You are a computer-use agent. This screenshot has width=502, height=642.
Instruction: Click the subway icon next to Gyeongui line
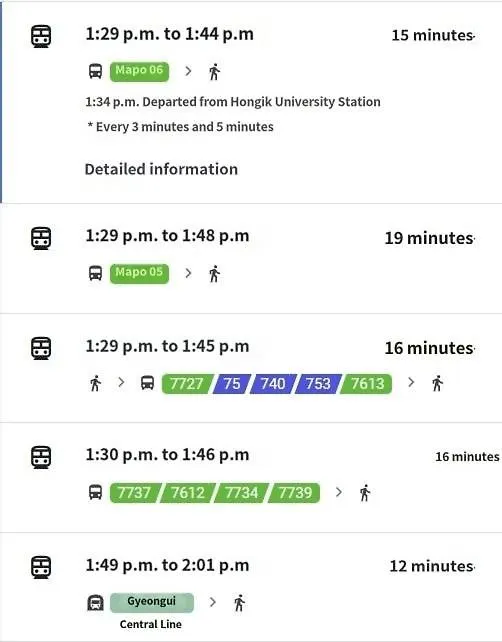click(95, 603)
